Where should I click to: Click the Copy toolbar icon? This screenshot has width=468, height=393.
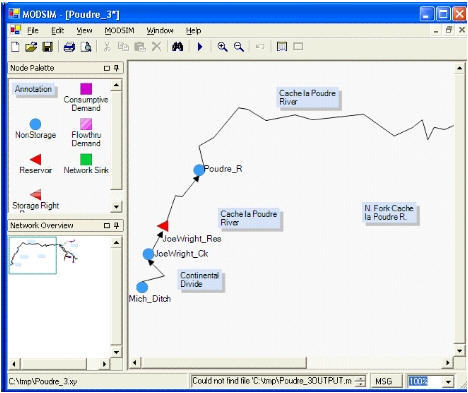[x=123, y=47]
